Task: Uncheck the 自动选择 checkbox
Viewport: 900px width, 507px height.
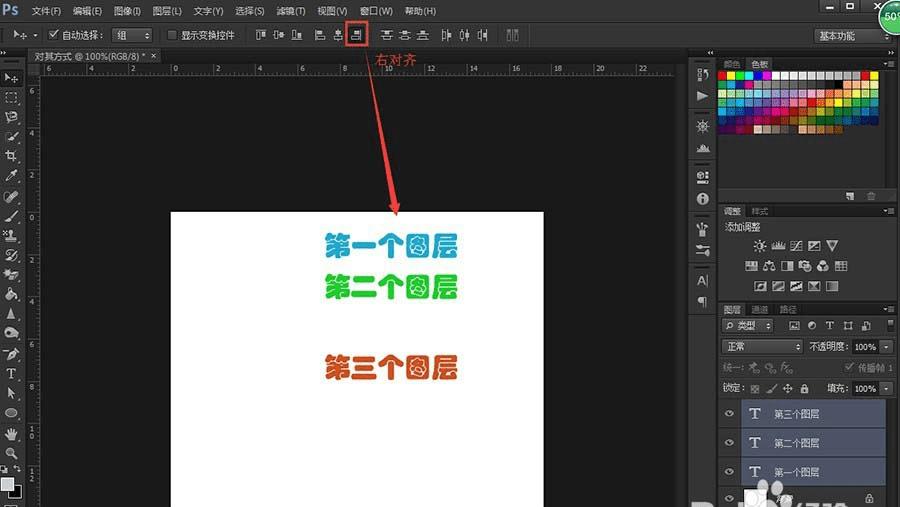Action: (54, 35)
